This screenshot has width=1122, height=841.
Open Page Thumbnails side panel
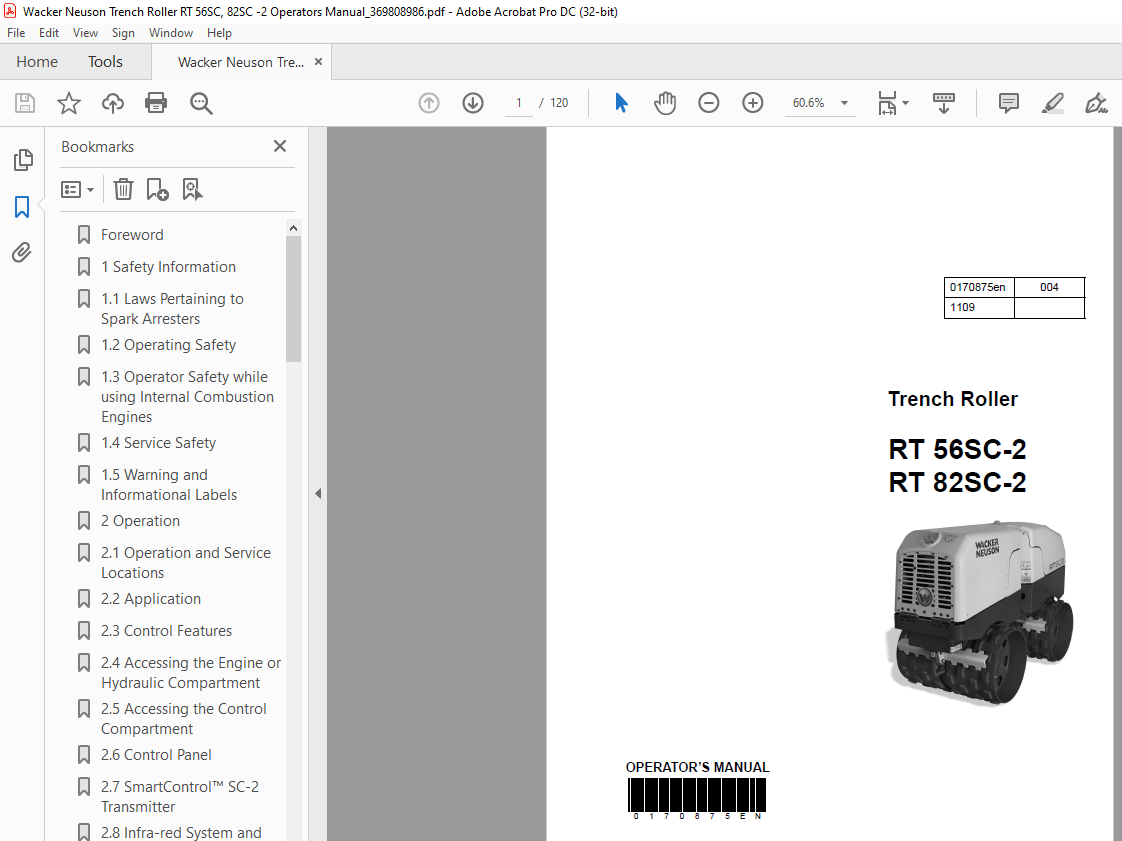[23, 160]
